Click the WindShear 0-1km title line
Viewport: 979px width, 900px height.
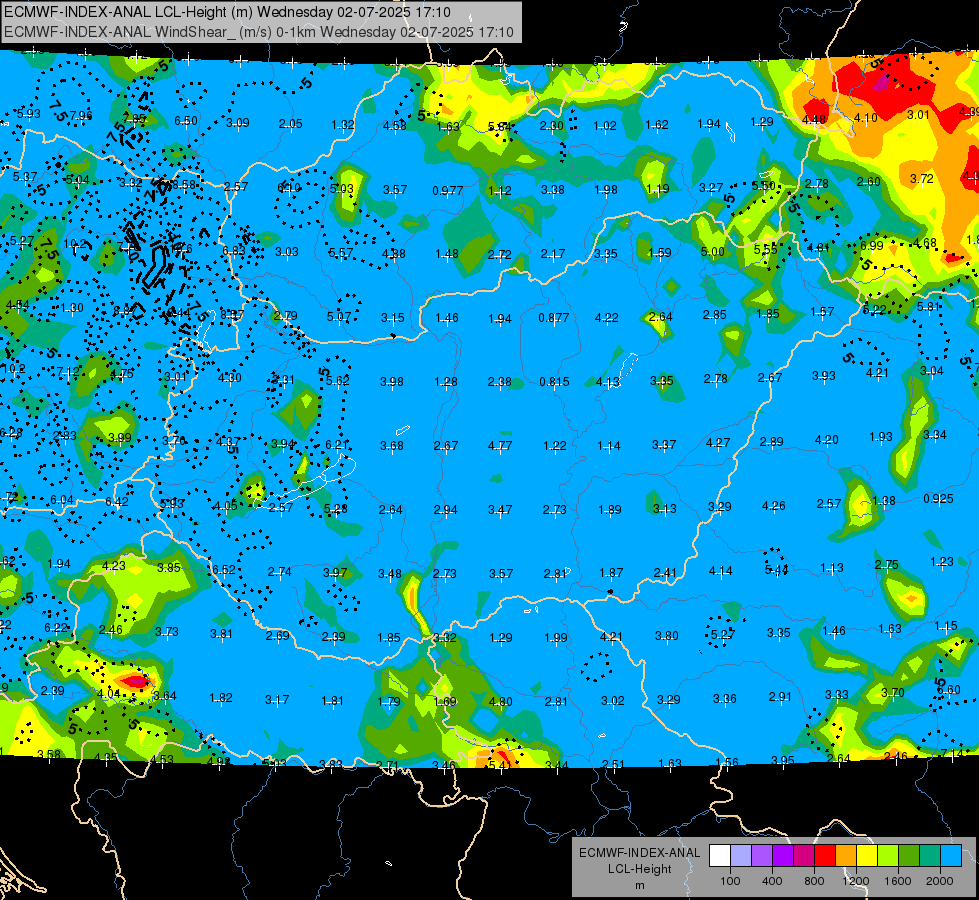coord(258,32)
